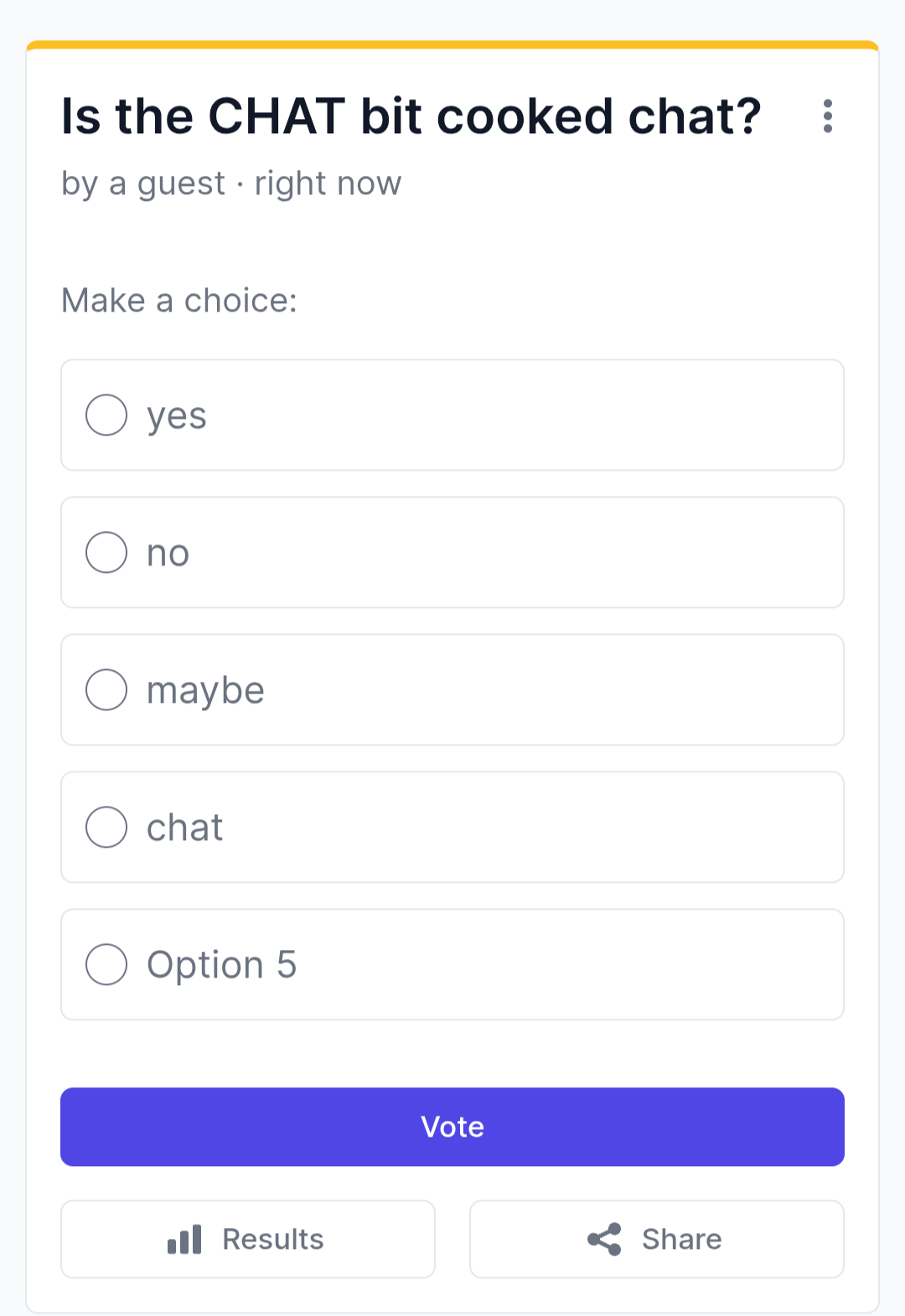Click the share nodes icon

click(604, 1239)
